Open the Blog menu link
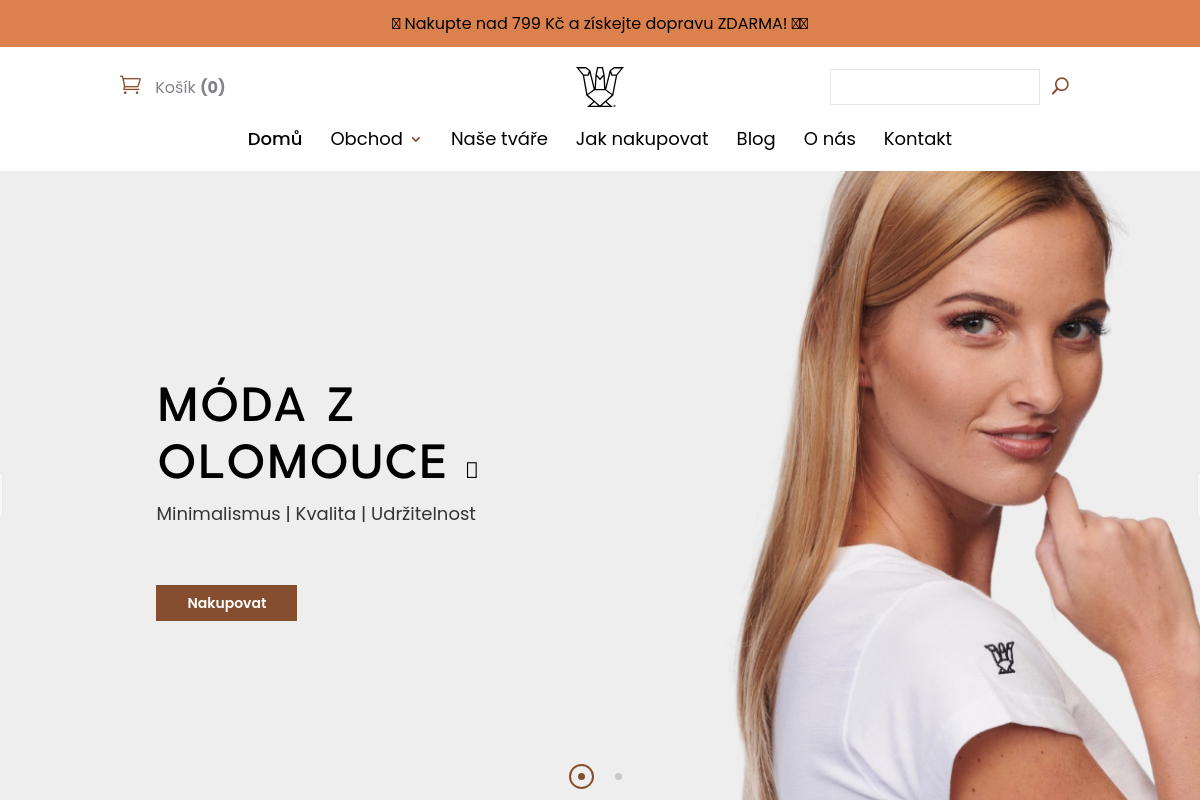The height and width of the screenshot is (800, 1200). (x=756, y=139)
